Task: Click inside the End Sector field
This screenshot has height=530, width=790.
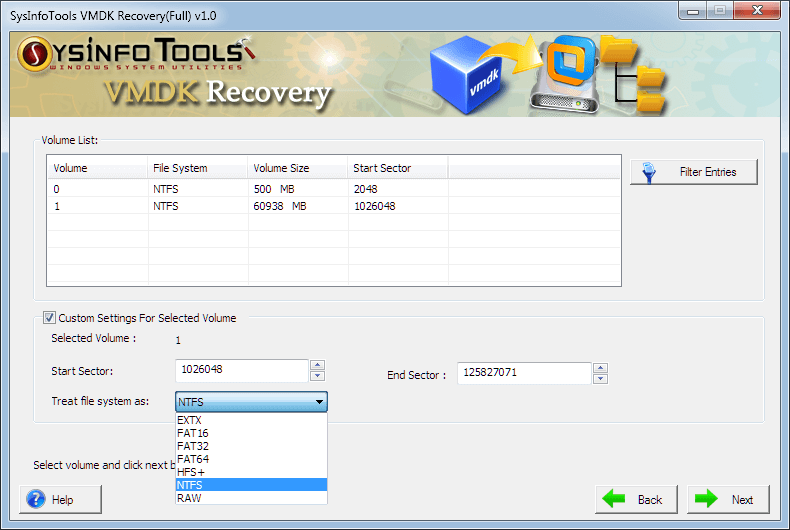Action: (x=523, y=373)
